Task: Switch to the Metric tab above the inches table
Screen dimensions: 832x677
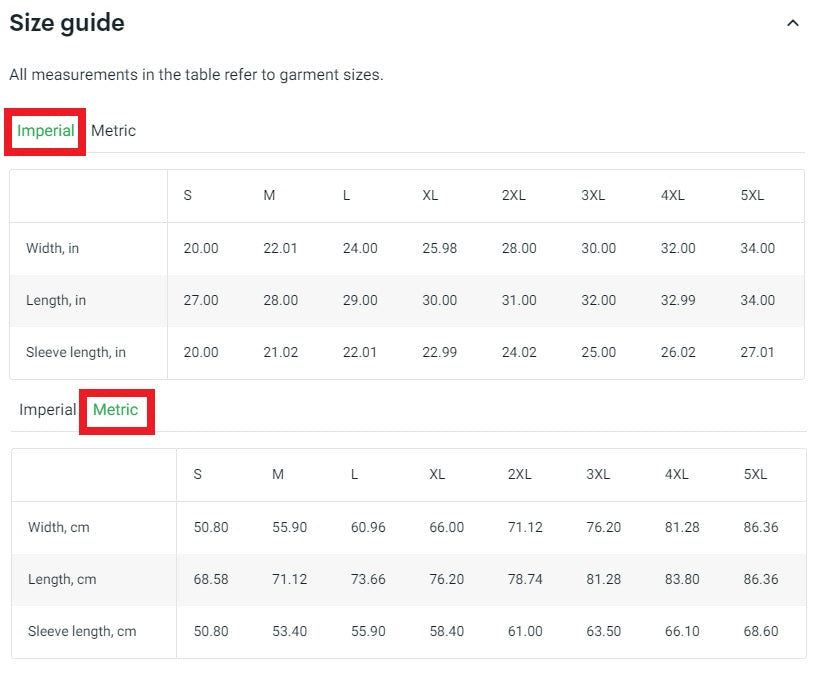Action: pos(113,131)
